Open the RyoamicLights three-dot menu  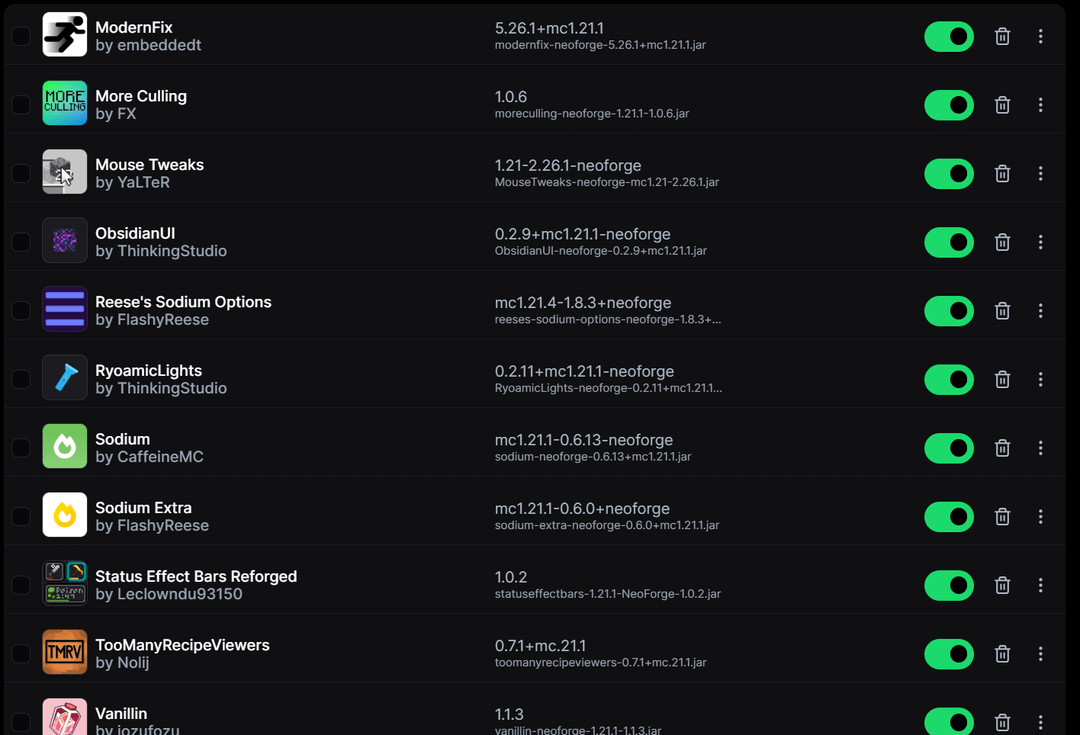(x=1040, y=379)
